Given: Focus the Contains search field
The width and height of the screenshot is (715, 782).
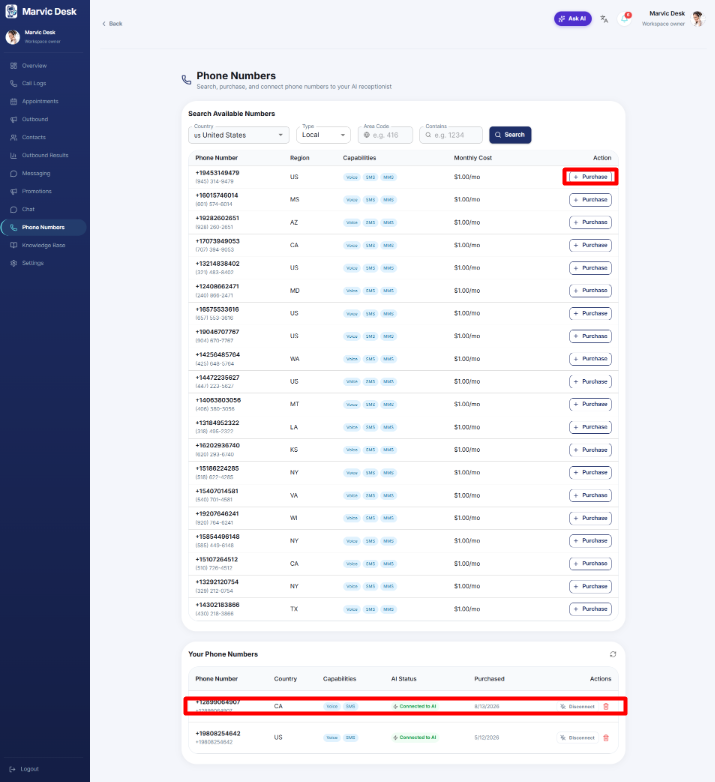Looking at the screenshot, I should click(x=451, y=135).
